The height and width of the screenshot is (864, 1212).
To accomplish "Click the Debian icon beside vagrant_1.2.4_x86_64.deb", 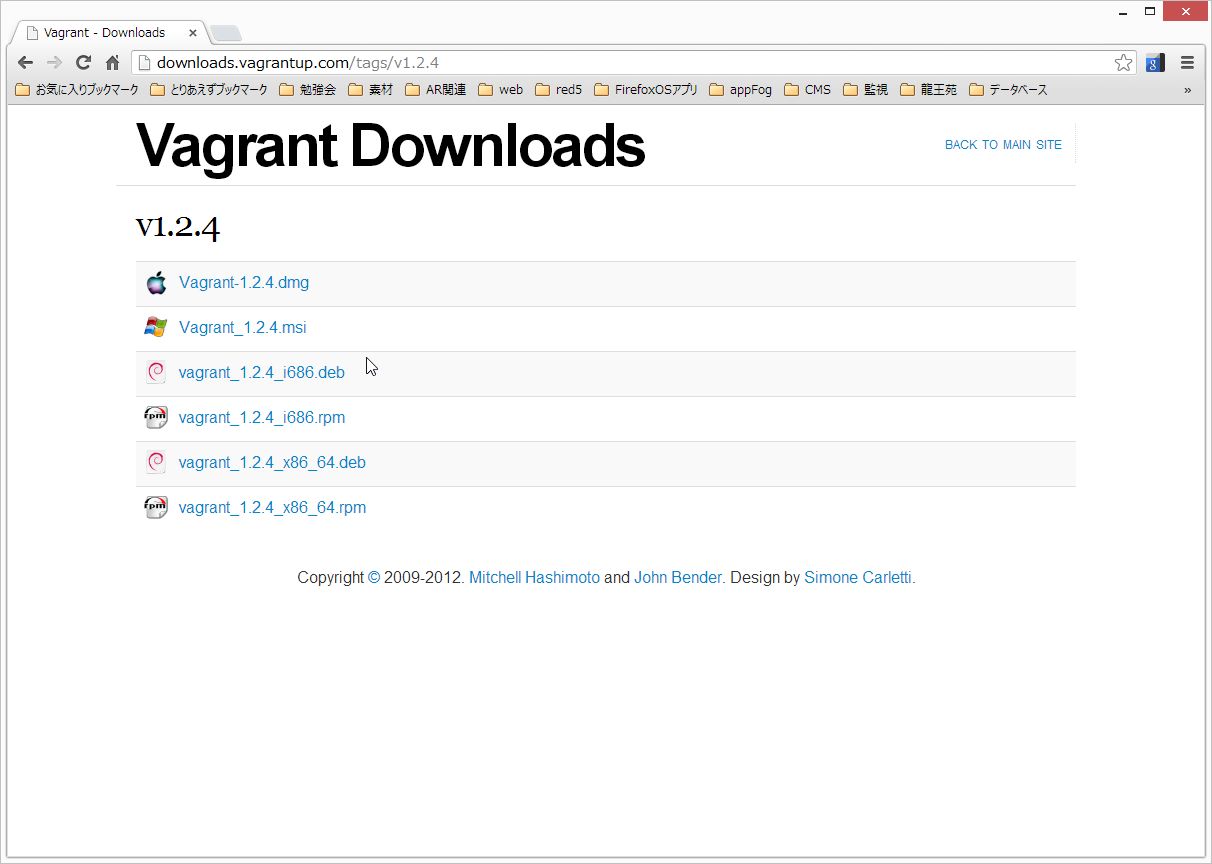I will click(156, 463).
